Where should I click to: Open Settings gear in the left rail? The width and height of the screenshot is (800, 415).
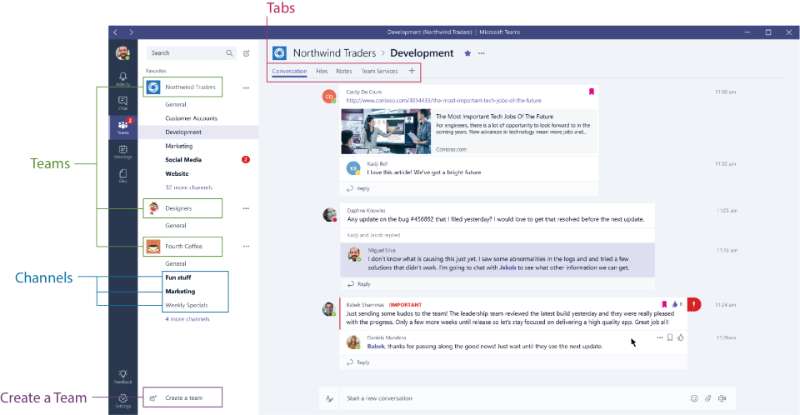click(123, 400)
